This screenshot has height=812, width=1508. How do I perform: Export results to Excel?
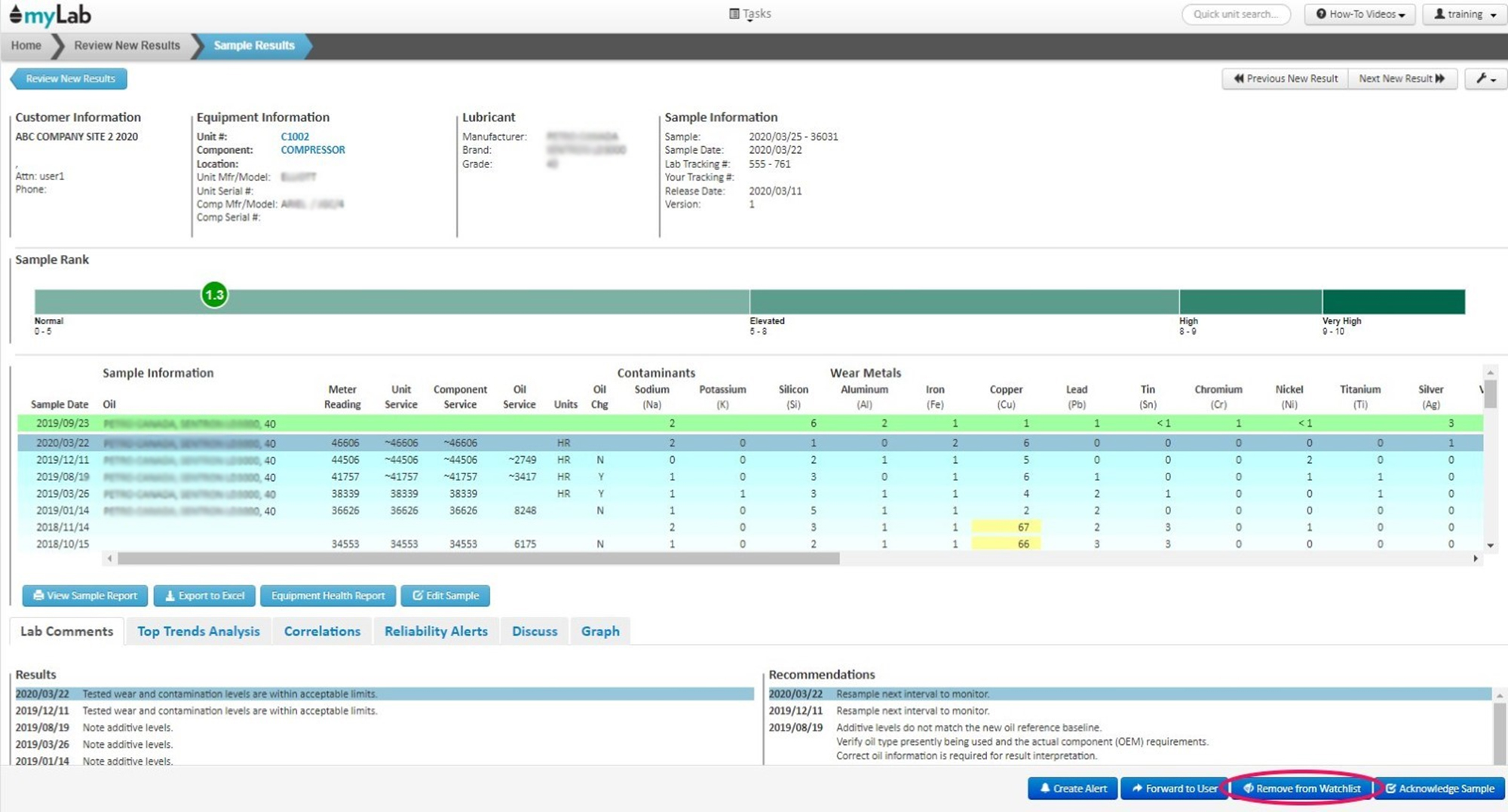[204, 596]
